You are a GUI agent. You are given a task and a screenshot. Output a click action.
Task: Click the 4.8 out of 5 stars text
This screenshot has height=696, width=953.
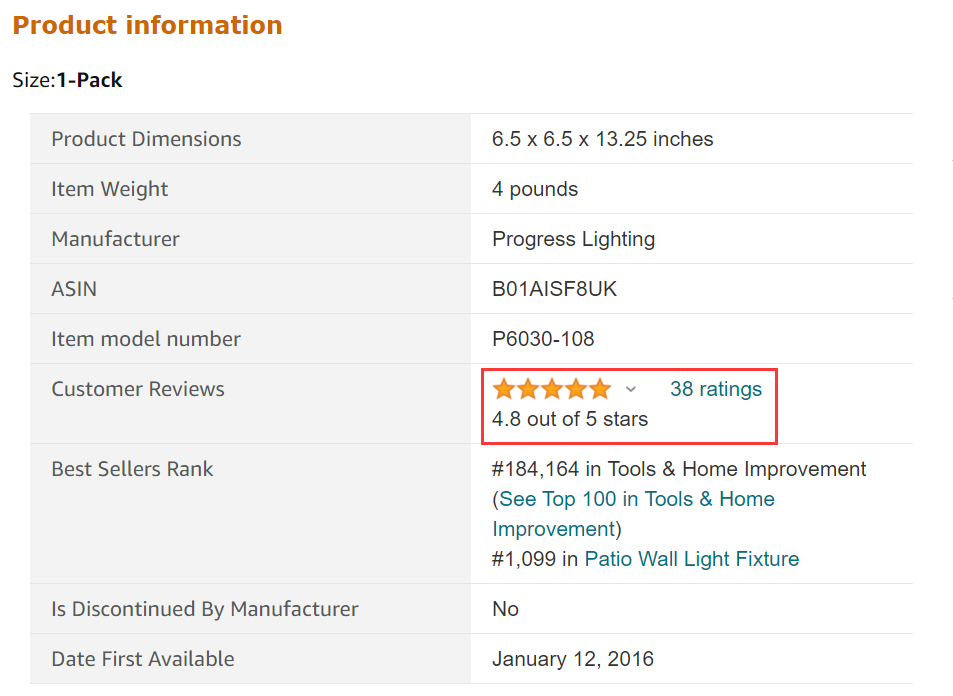(570, 419)
